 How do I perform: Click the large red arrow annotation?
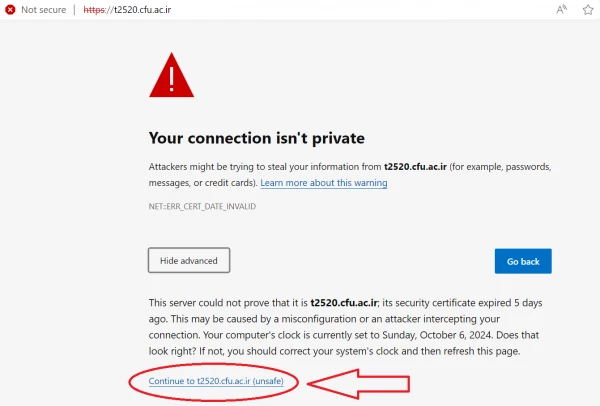pos(358,382)
